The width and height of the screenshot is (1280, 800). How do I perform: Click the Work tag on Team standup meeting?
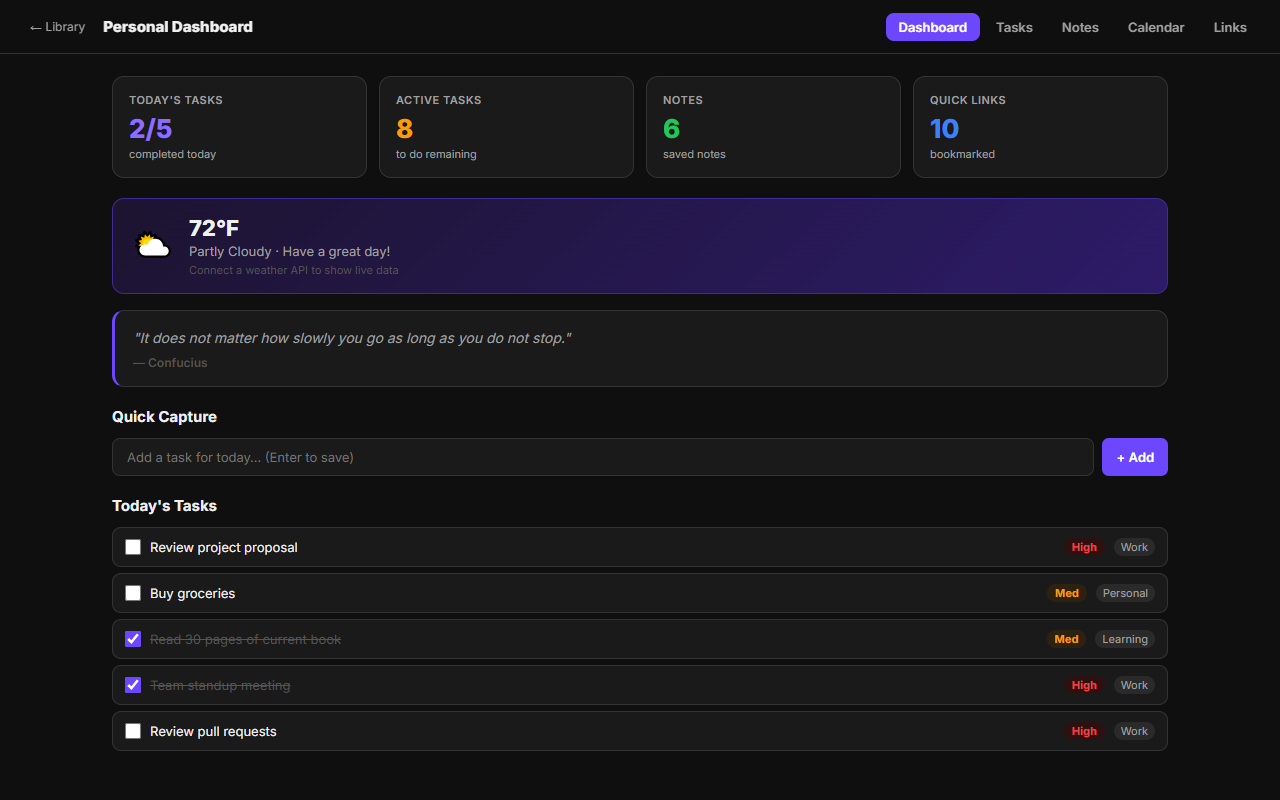point(1134,685)
